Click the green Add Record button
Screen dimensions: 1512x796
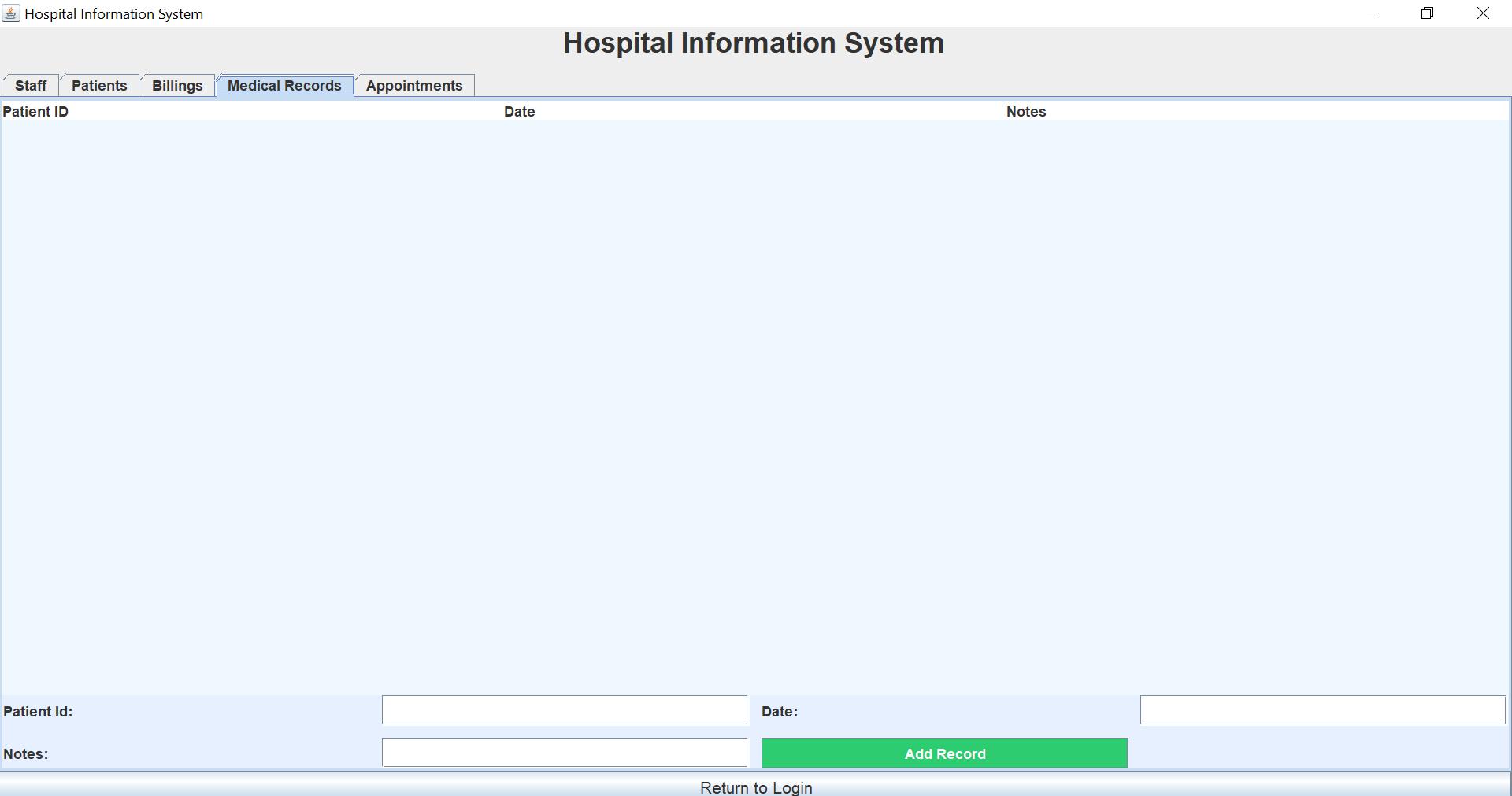[945, 753]
